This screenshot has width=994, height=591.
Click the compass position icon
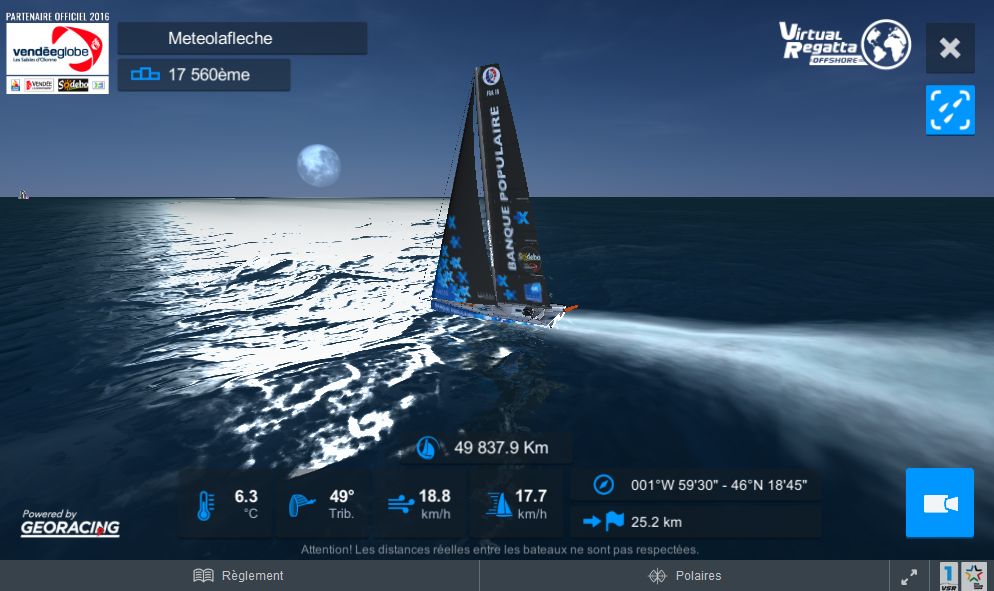coord(604,485)
